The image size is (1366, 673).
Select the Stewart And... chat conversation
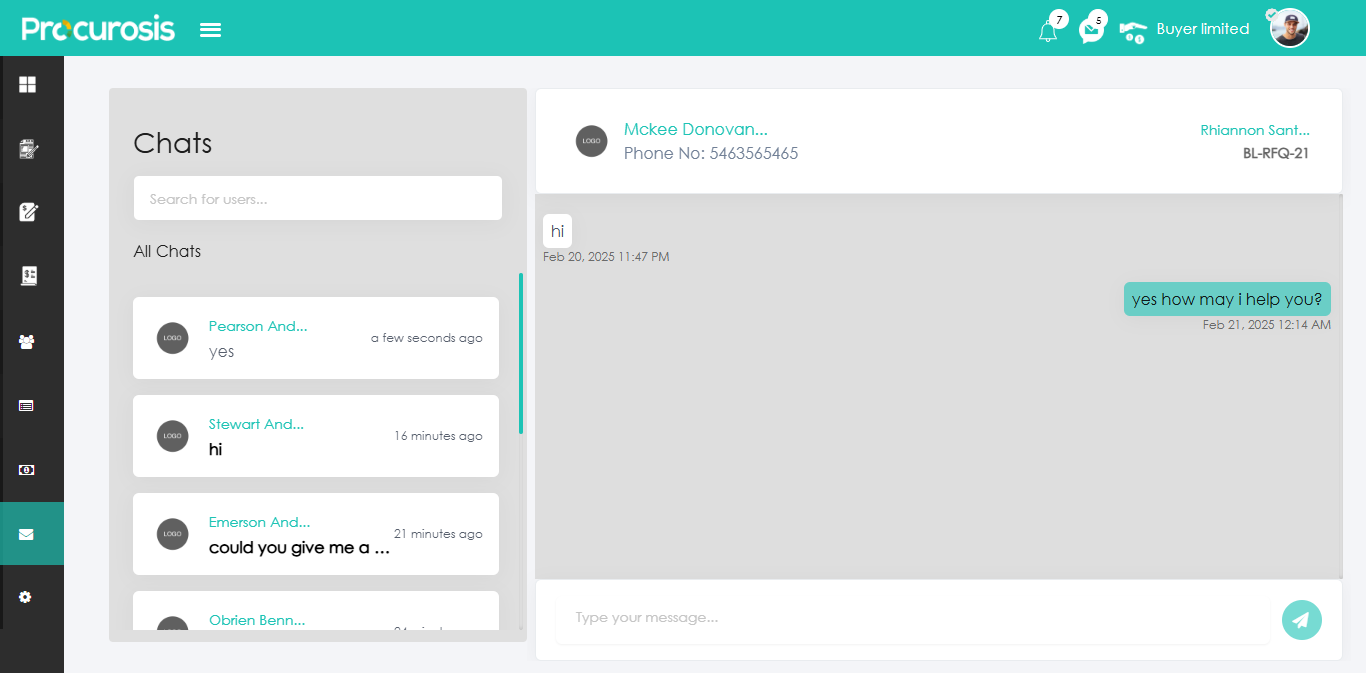[x=316, y=436]
